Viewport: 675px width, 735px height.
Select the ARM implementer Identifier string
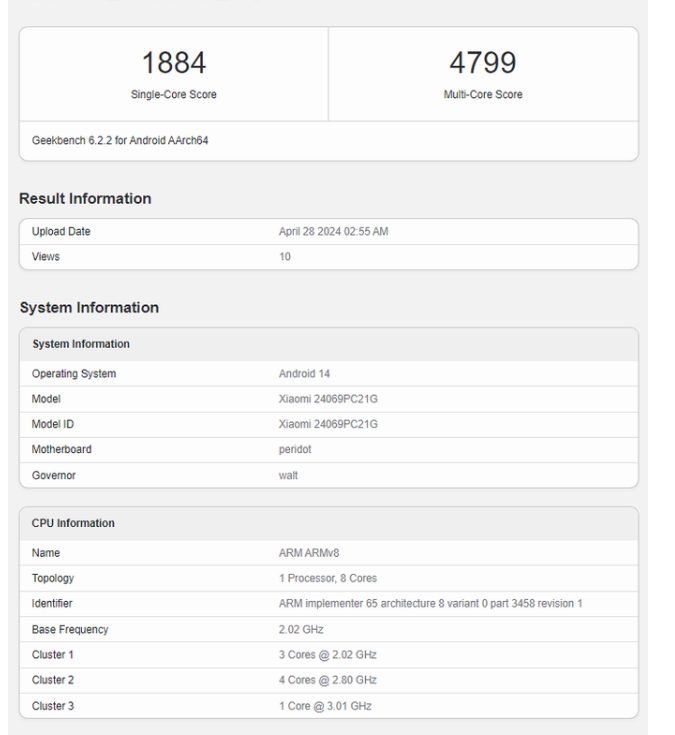[430, 604]
